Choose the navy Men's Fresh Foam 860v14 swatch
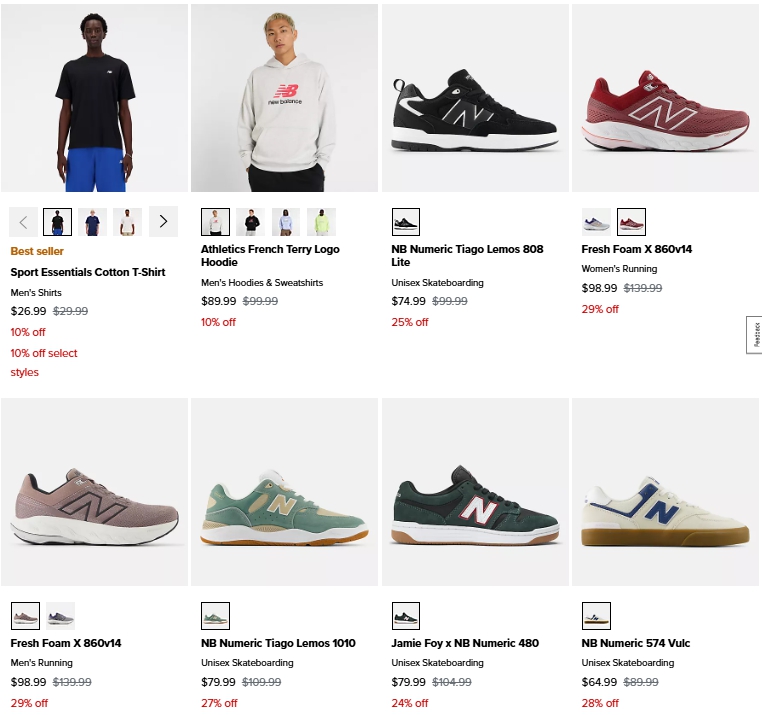Image resolution: width=762 pixels, height=715 pixels. [60, 616]
